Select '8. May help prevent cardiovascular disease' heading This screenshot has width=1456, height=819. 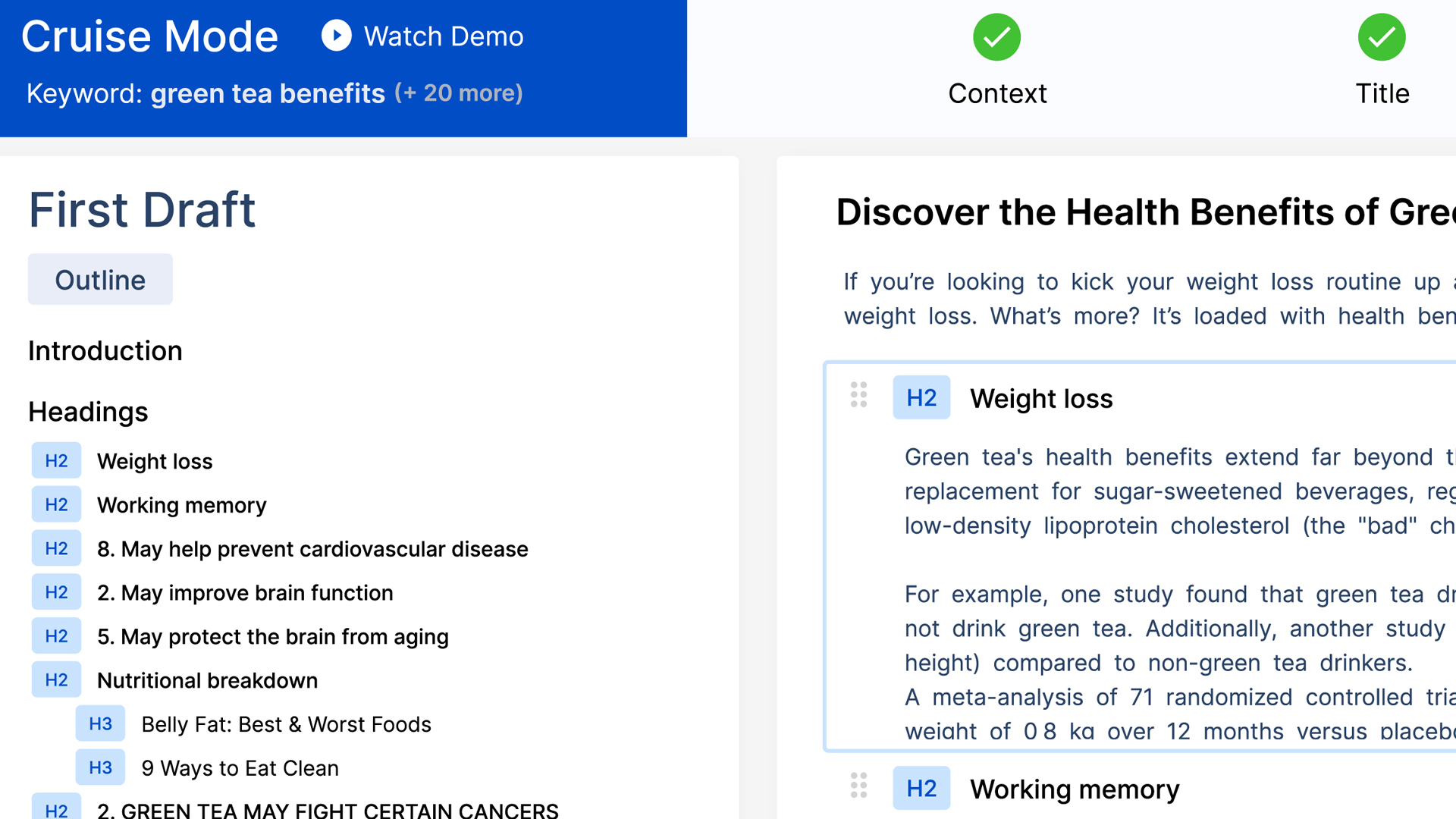coord(312,549)
